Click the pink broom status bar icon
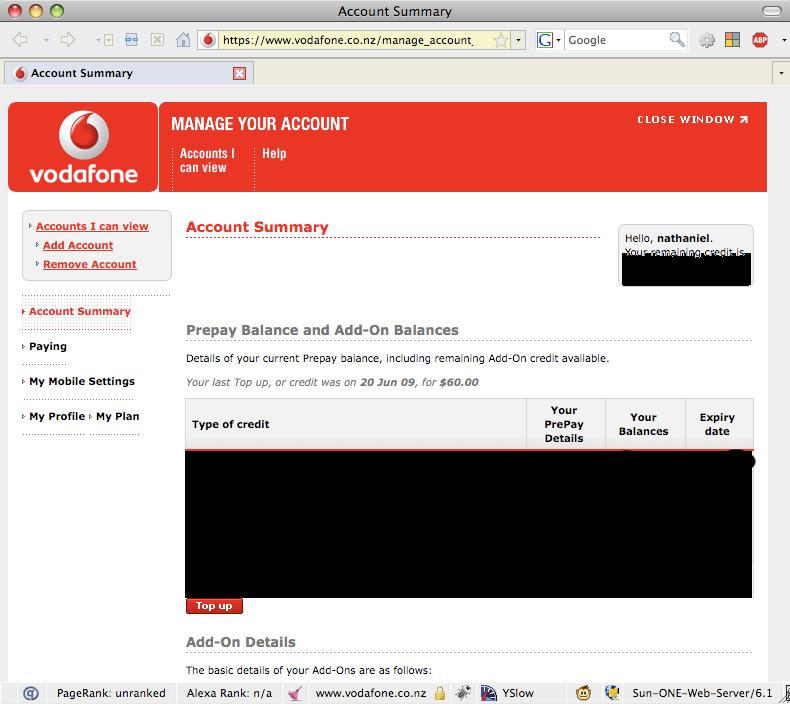This screenshot has width=790, height=704. (295, 693)
